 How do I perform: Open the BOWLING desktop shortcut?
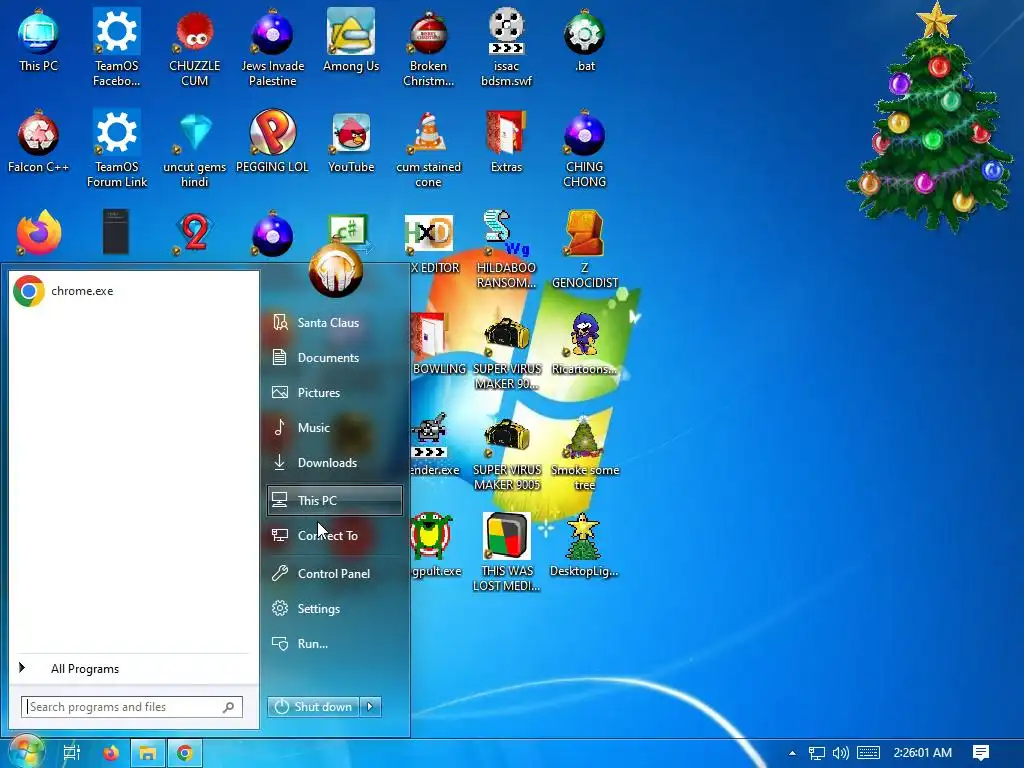[x=438, y=344]
